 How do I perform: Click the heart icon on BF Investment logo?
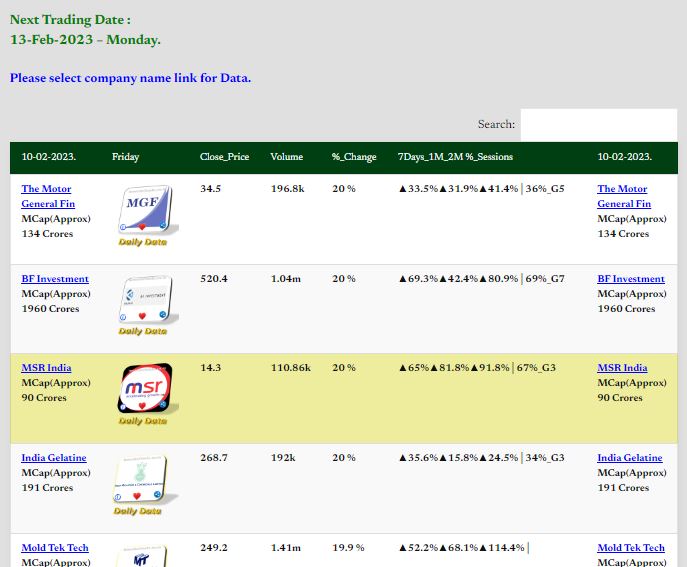(x=142, y=316)
